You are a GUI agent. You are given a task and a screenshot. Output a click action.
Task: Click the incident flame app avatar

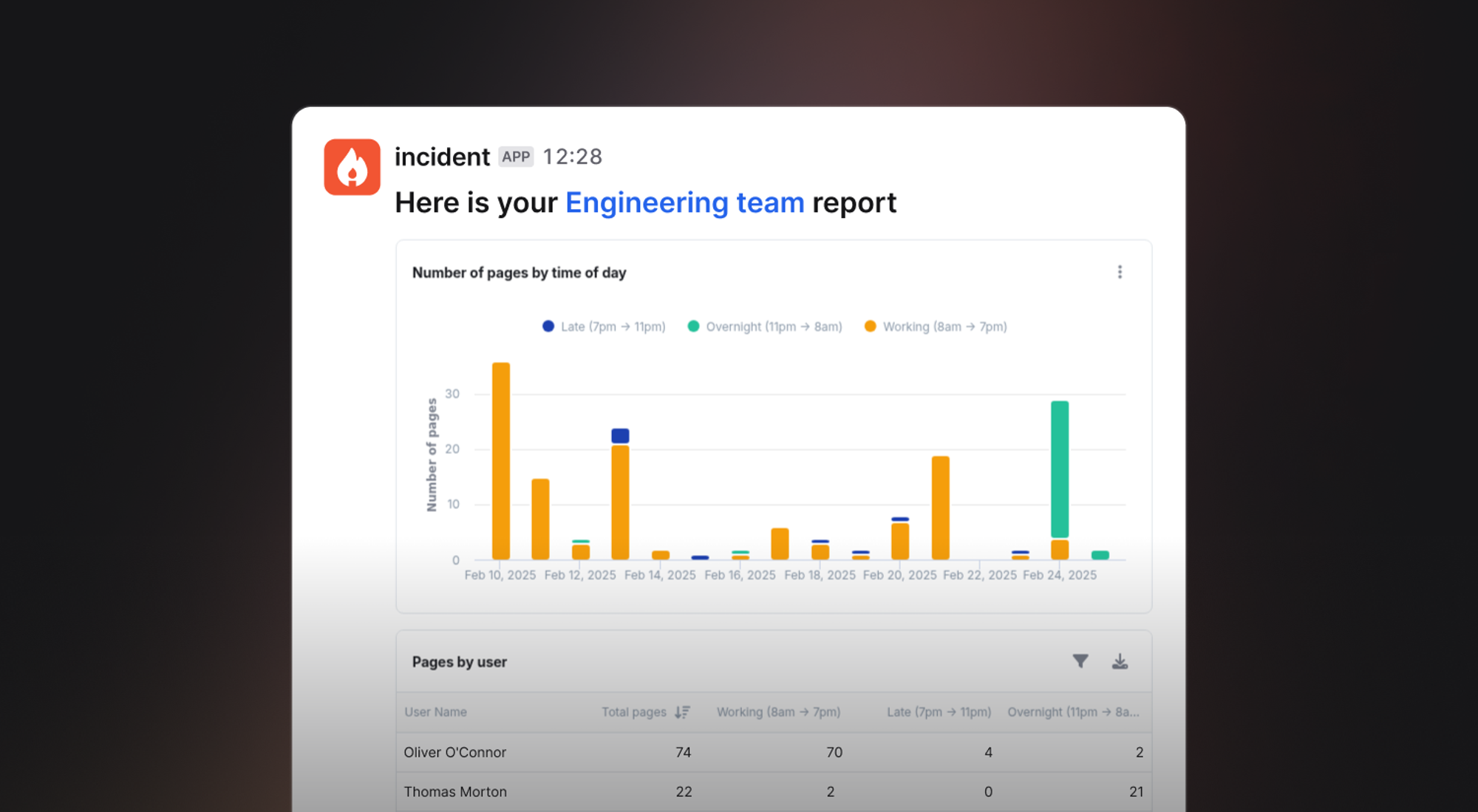[x=352, y=167]
